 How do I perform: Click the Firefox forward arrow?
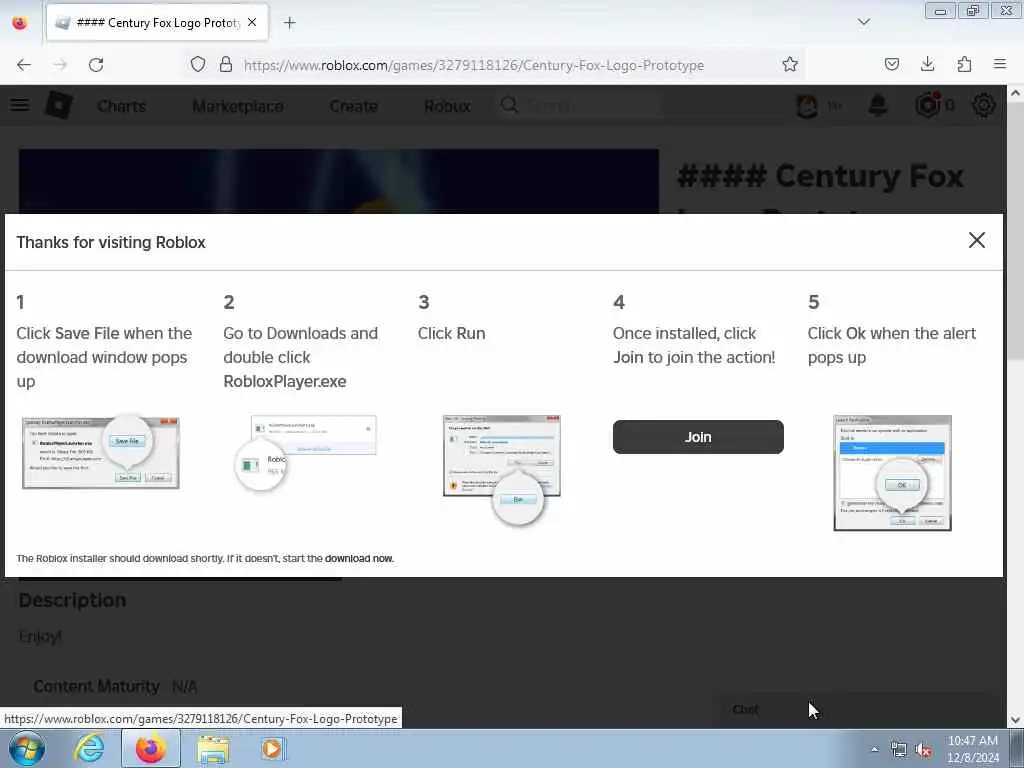pos(60,65)
